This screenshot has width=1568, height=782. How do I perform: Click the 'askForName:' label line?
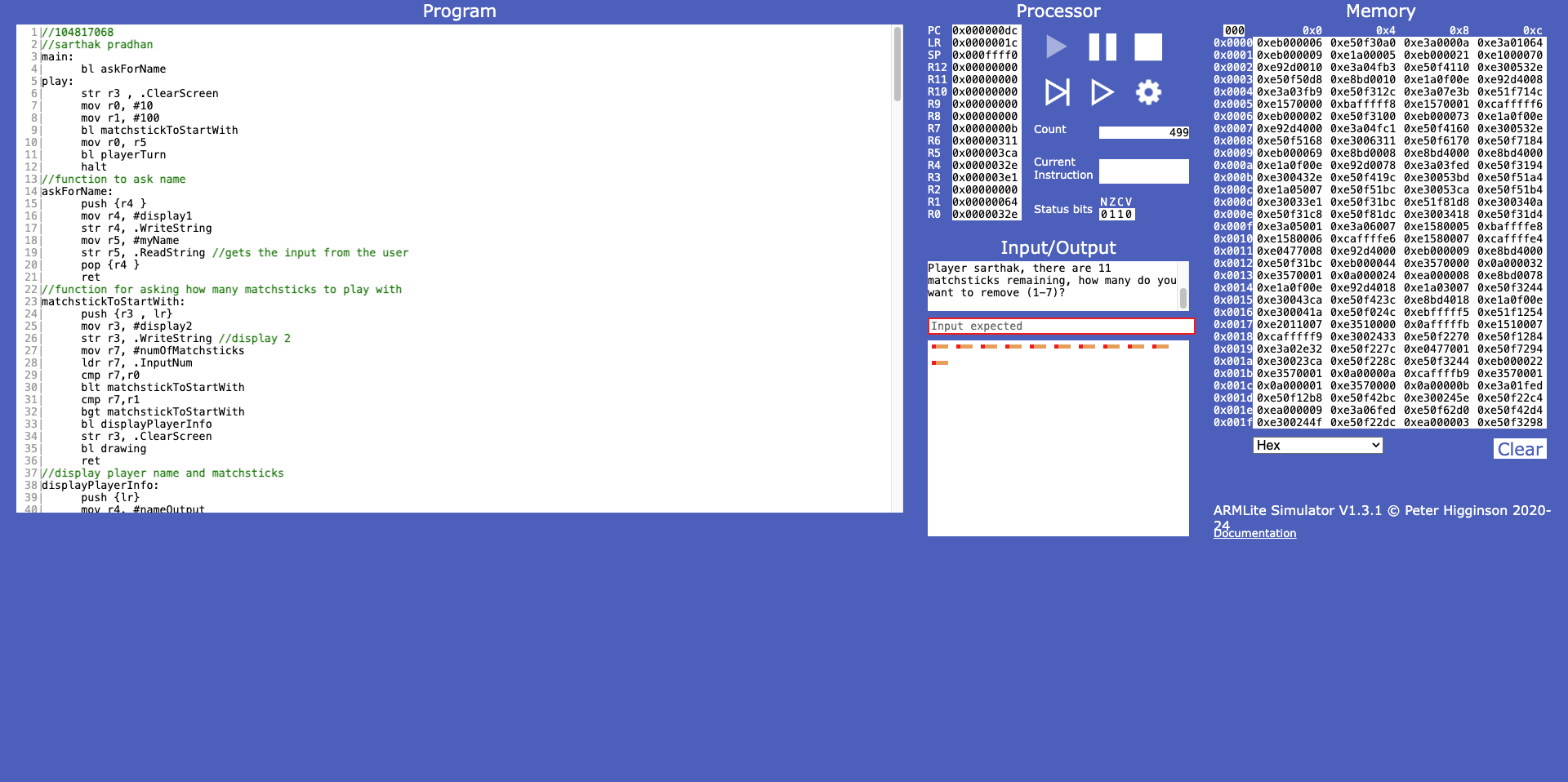click(78, 191)
